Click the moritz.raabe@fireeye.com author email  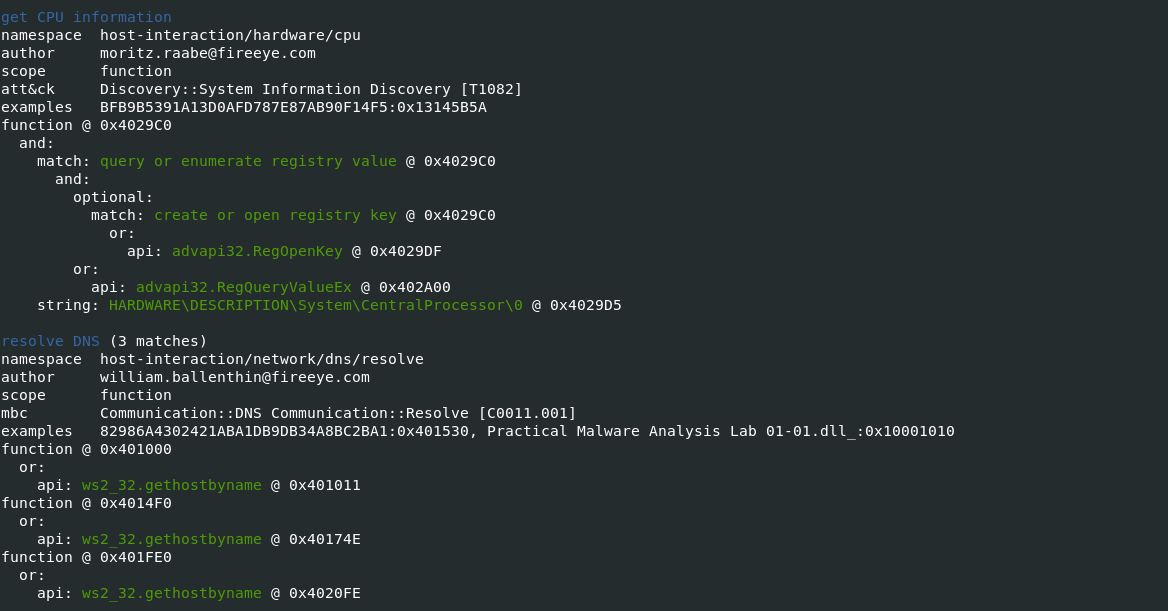[207, 53]
